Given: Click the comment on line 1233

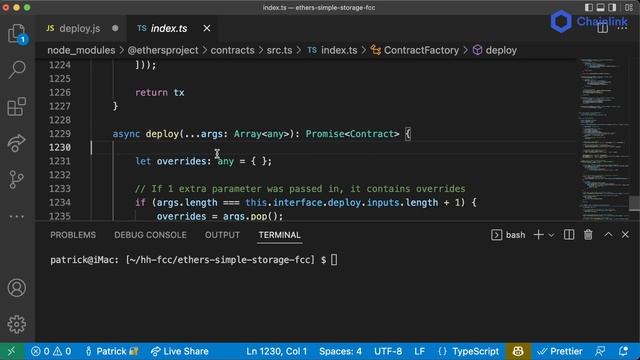Looking at the screenshot, I should (x=300, y=189).
